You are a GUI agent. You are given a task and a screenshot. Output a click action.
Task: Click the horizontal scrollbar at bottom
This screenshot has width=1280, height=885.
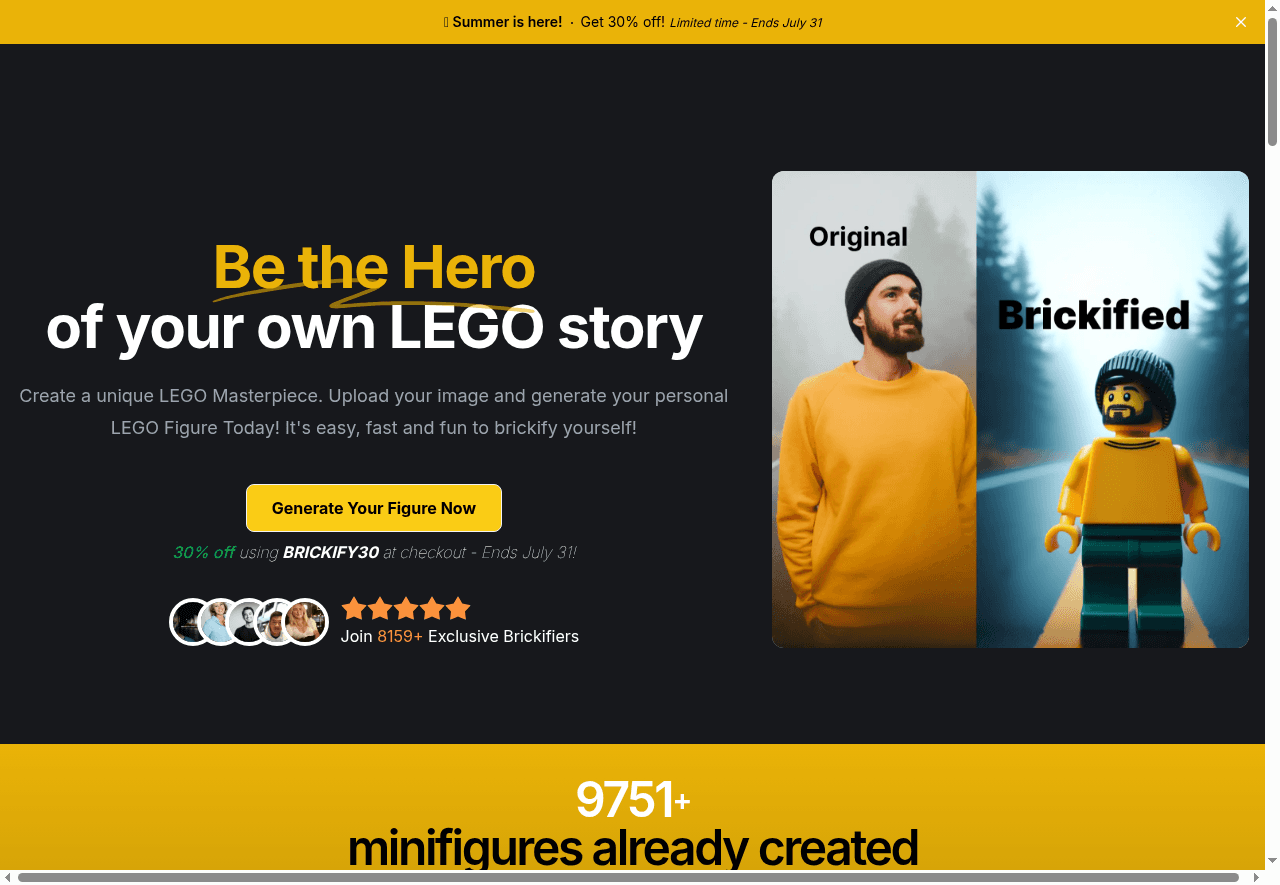pyautogui.click(x=628, y=877)
